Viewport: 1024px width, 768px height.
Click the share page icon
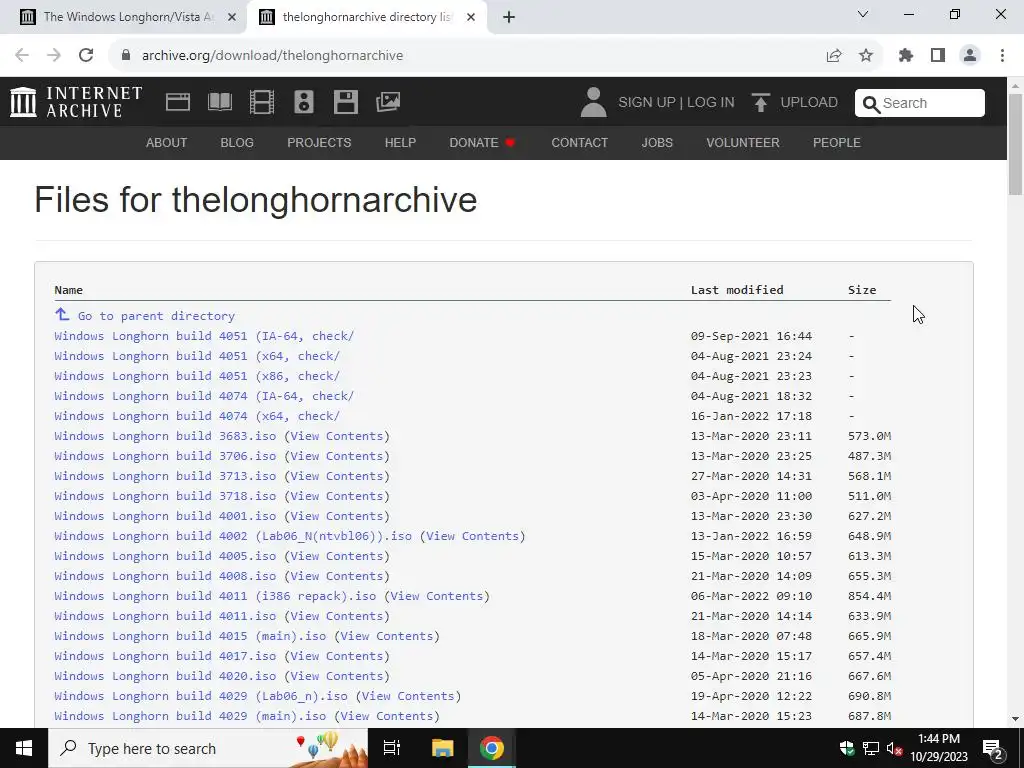[834, 56]
